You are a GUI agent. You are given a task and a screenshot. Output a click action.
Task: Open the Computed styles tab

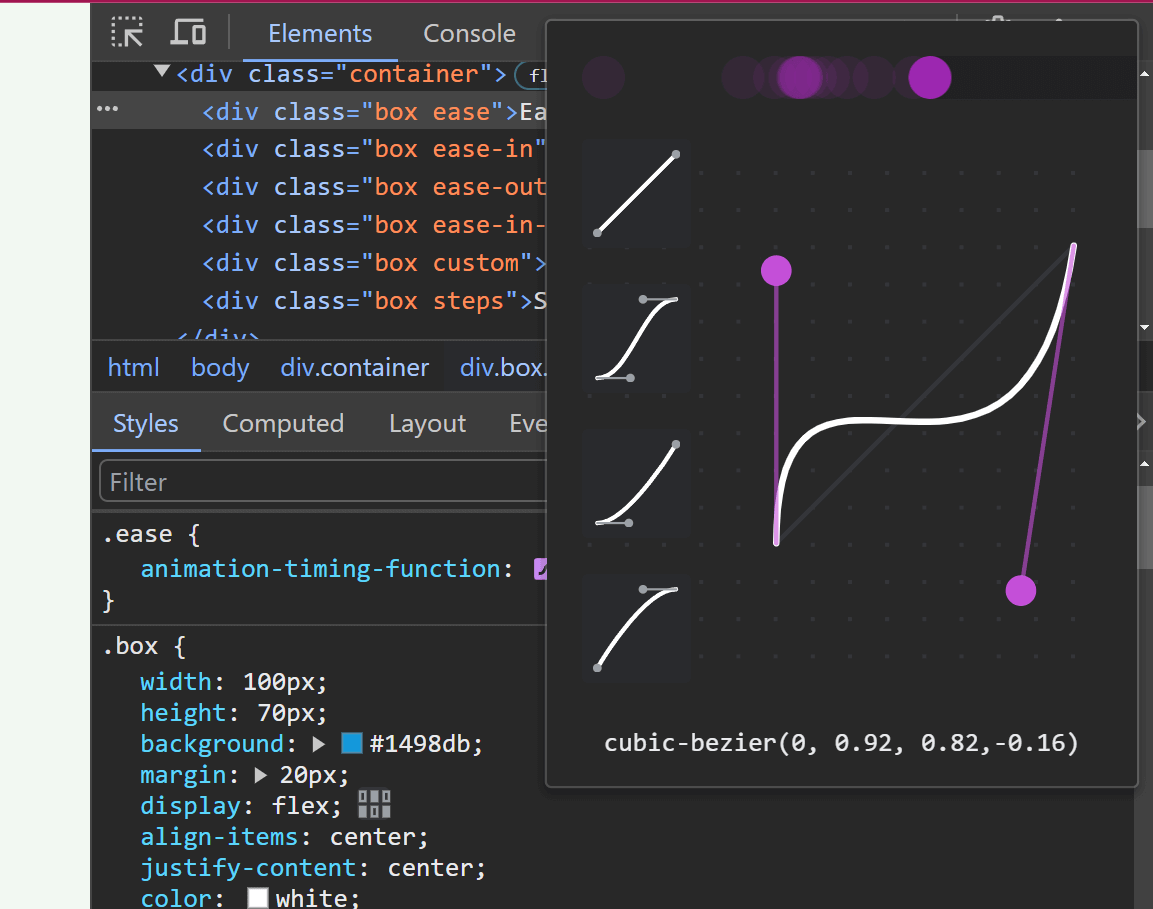coord(283,423)
